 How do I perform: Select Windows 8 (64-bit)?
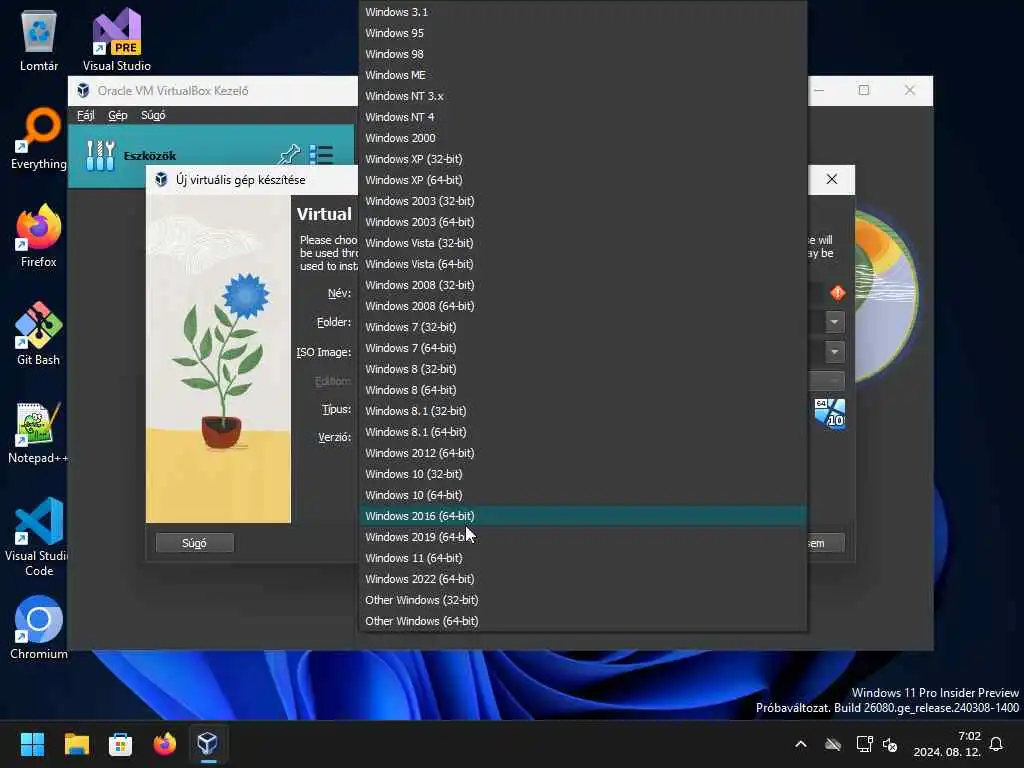(583, 390)
